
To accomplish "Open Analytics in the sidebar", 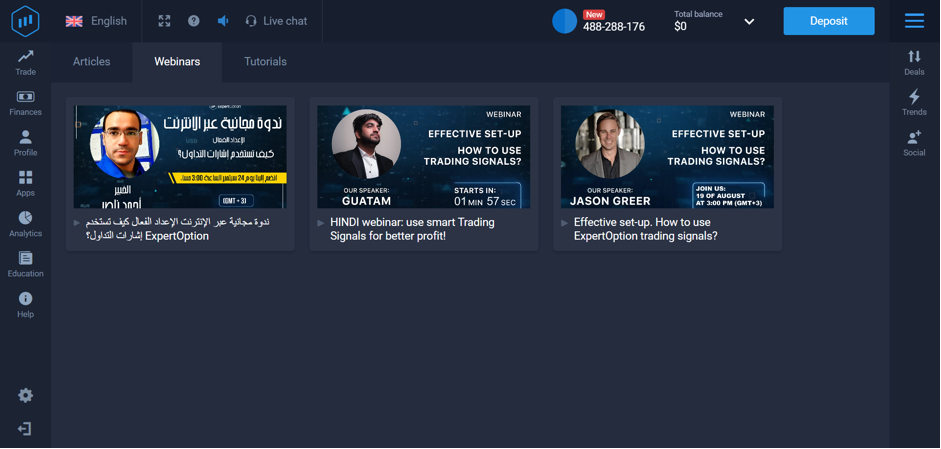I will click(x=25, y=224).
